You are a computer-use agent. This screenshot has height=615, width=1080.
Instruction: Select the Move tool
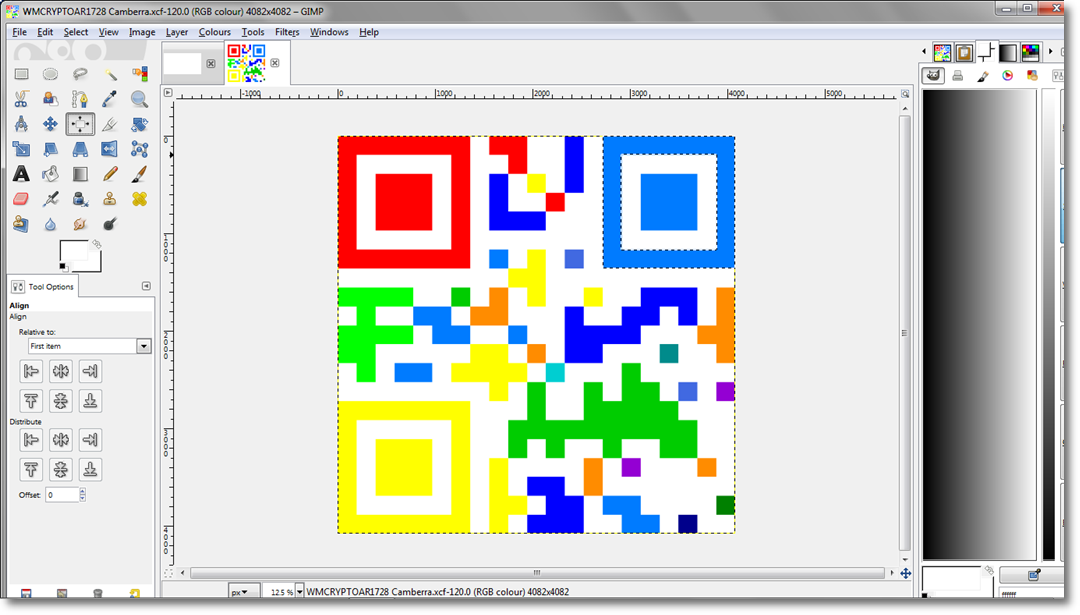(50, 124)
